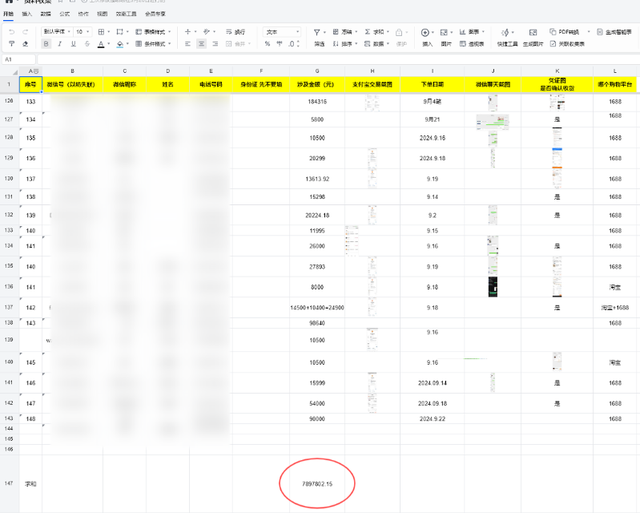This screenshot has width=640, height=513.
Task: Click the 快捷工具 quick tools icon
Action: pyautogui.click(x=505, y=32)
